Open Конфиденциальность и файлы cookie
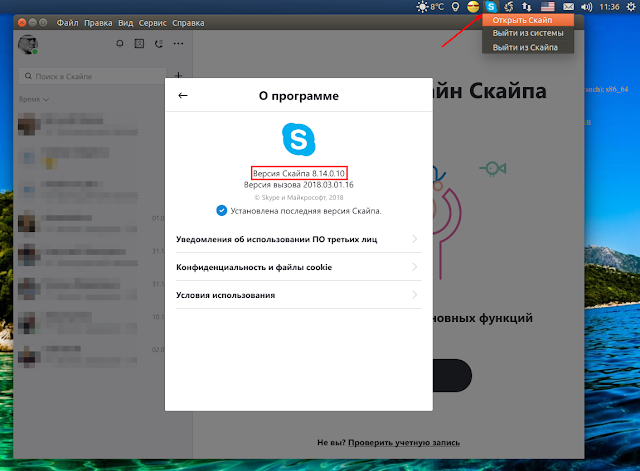This screenshot has width=640, height=471. click(x=298, y=267)
